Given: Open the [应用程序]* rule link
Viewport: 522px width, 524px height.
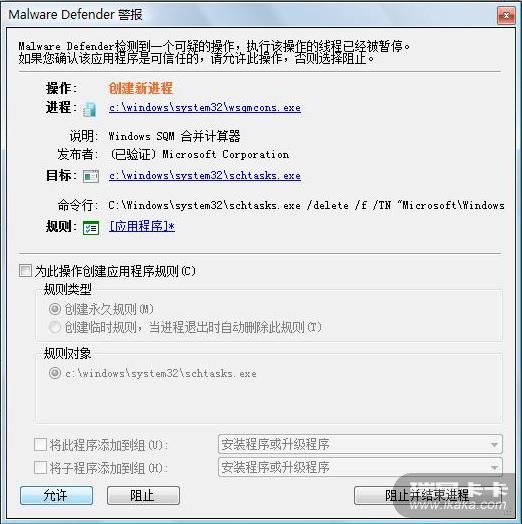Looking at the screenshot, I should point(142,227).
